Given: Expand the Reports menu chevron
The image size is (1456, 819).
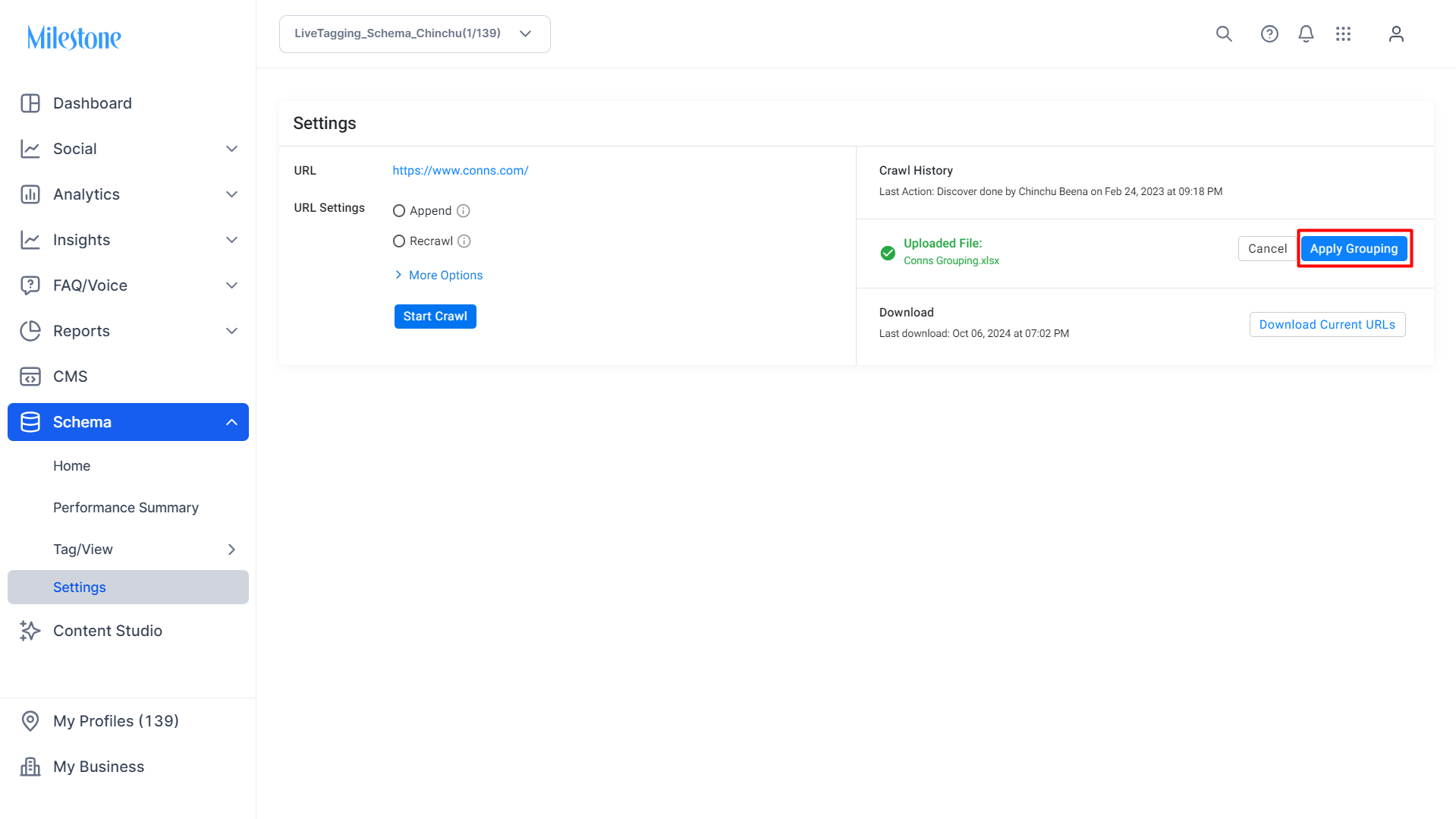Looking at the screenshot, I should tap(232, 331).
